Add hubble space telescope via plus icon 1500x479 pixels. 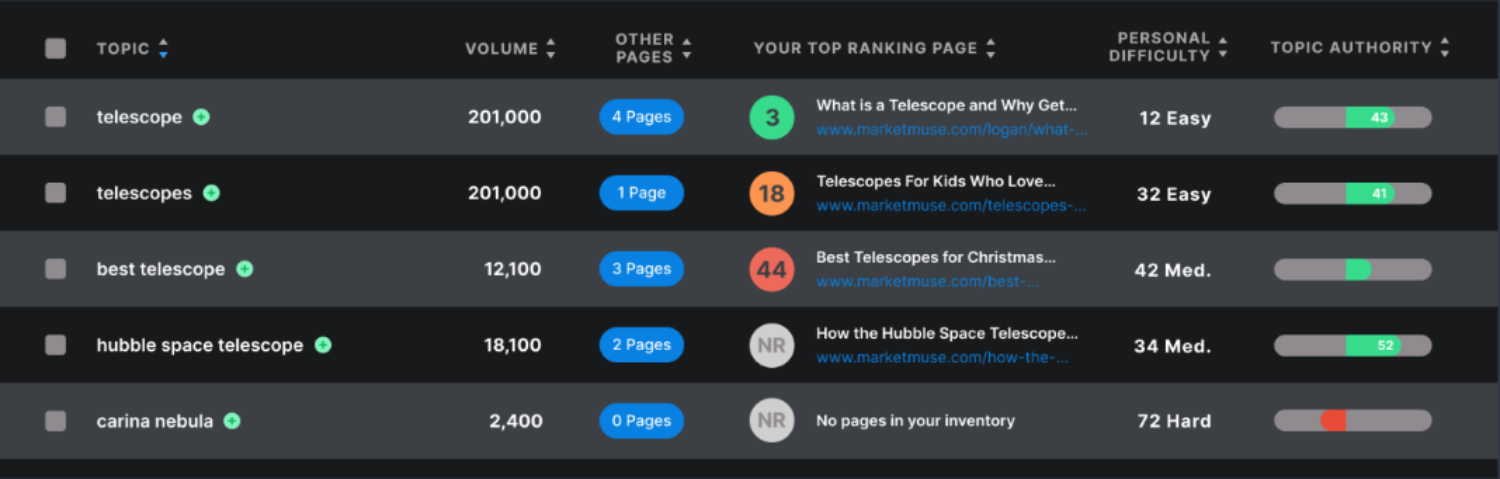(x=323, y=345)
